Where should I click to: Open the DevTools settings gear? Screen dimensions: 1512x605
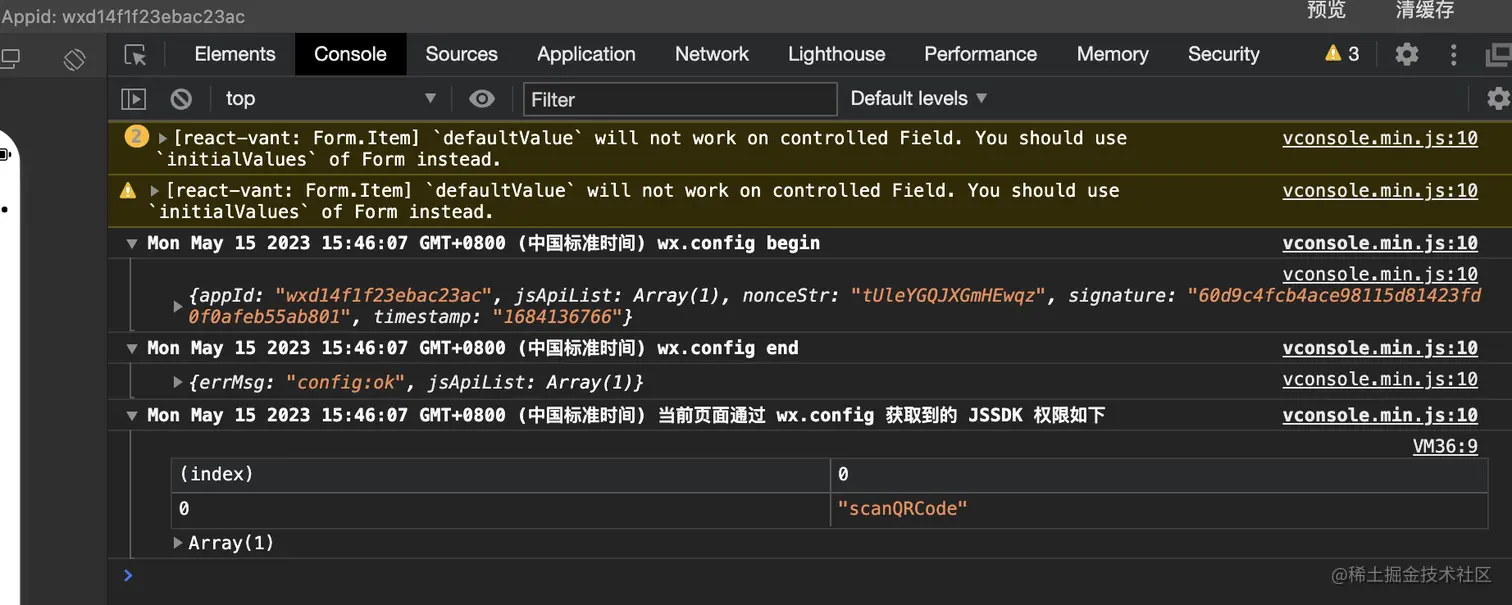pyautogui.click(x=1406, y=55)
